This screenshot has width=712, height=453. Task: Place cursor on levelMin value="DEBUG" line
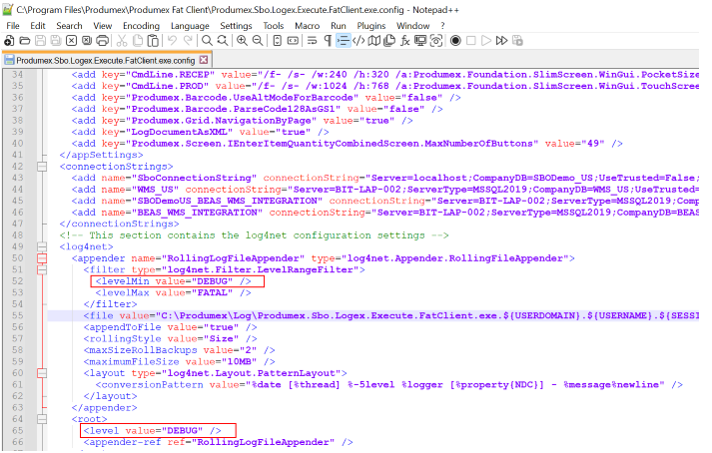(173, 281)
